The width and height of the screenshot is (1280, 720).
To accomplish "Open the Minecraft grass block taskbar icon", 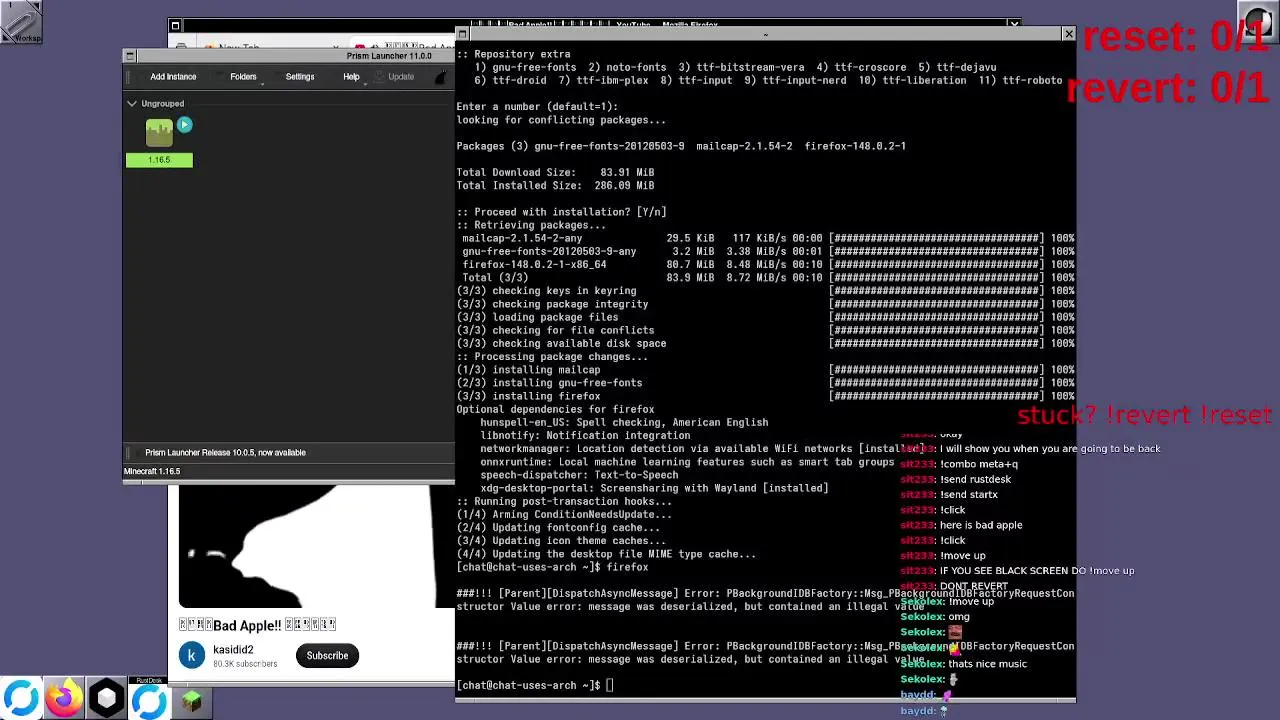I will coord(191,701).
